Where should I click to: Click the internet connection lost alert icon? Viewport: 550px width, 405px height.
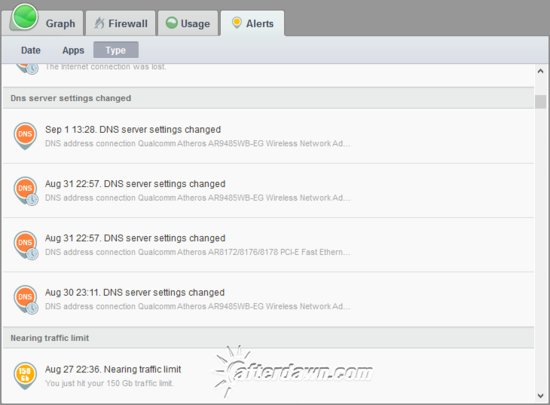[27, 68]
